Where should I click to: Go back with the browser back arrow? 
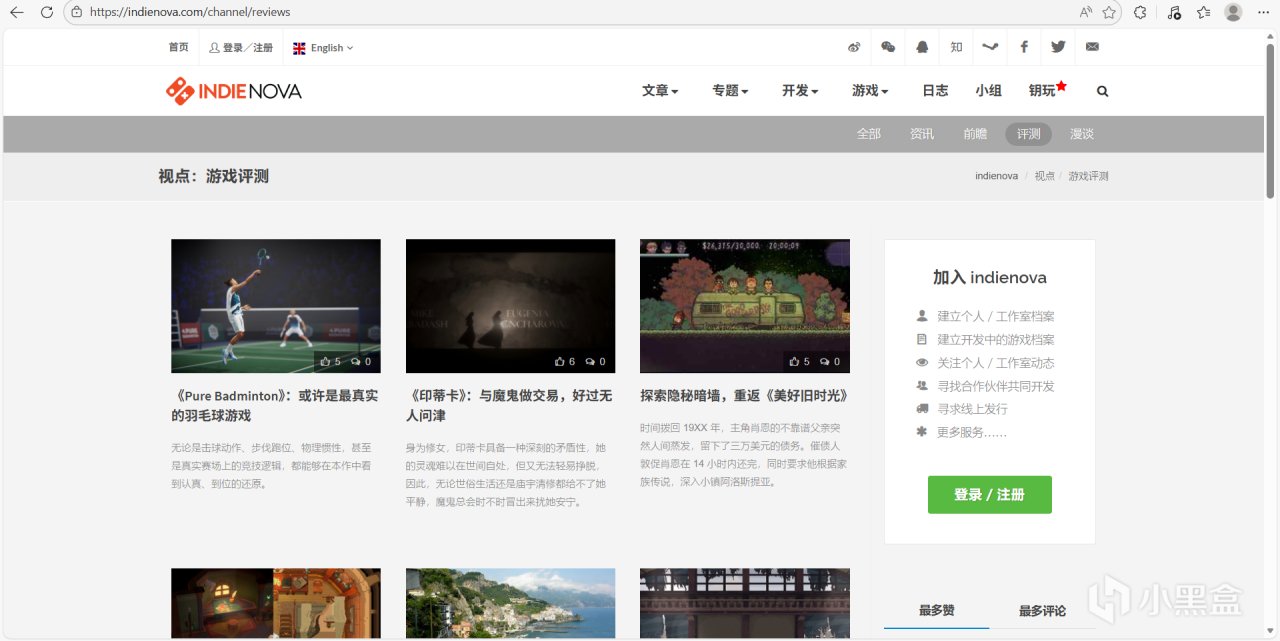(x=16, y=12)
